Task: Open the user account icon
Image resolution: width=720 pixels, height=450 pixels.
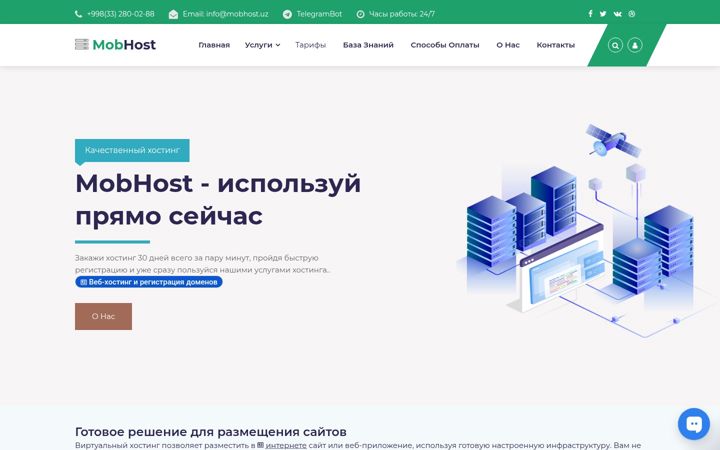Action: click(635, 45)
